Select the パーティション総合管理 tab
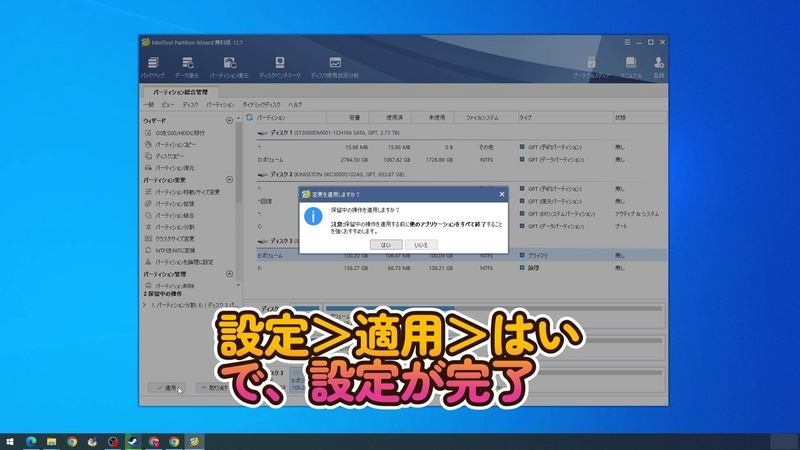The height and width of the screenshot is (450, 800). coord(181,92)
